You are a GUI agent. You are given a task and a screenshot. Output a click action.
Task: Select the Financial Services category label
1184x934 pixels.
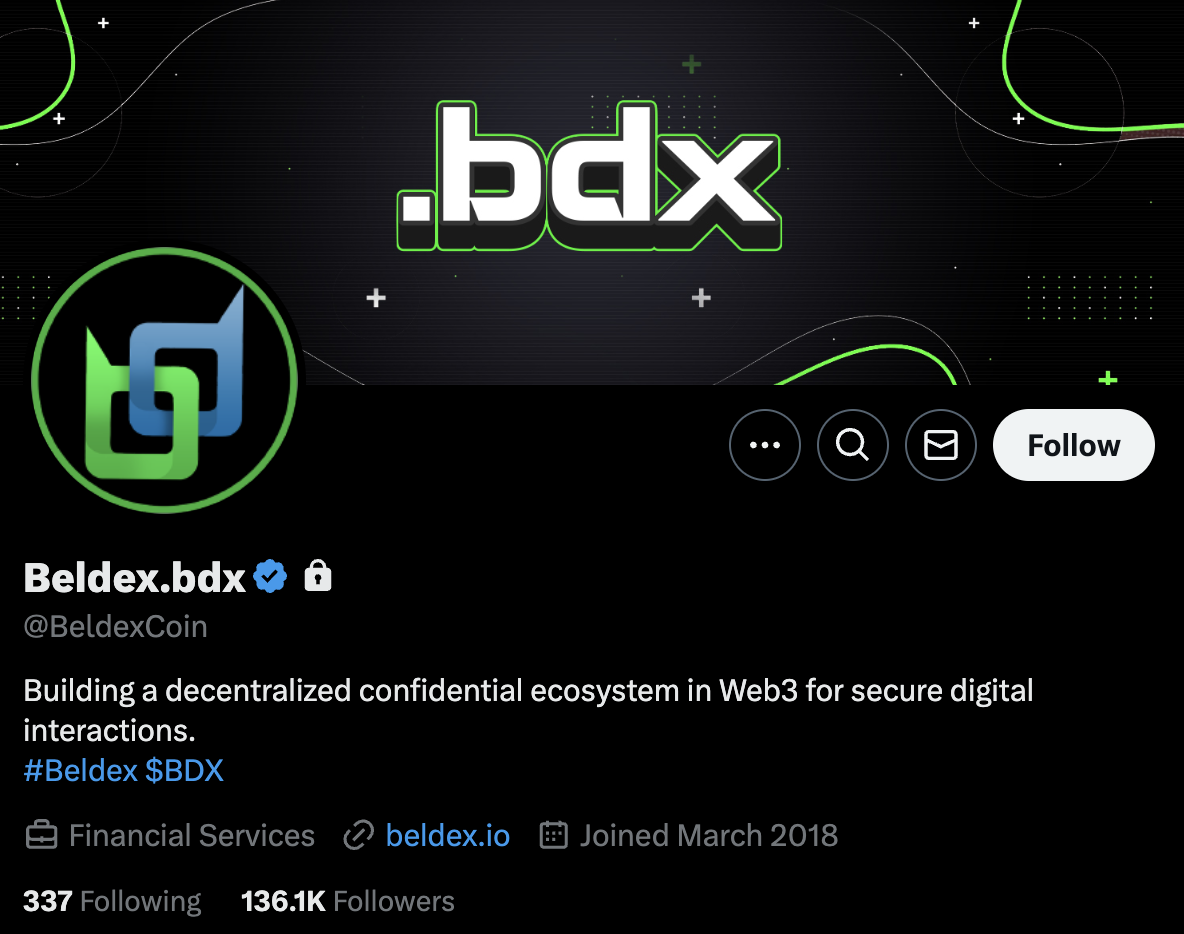(192, 836)
